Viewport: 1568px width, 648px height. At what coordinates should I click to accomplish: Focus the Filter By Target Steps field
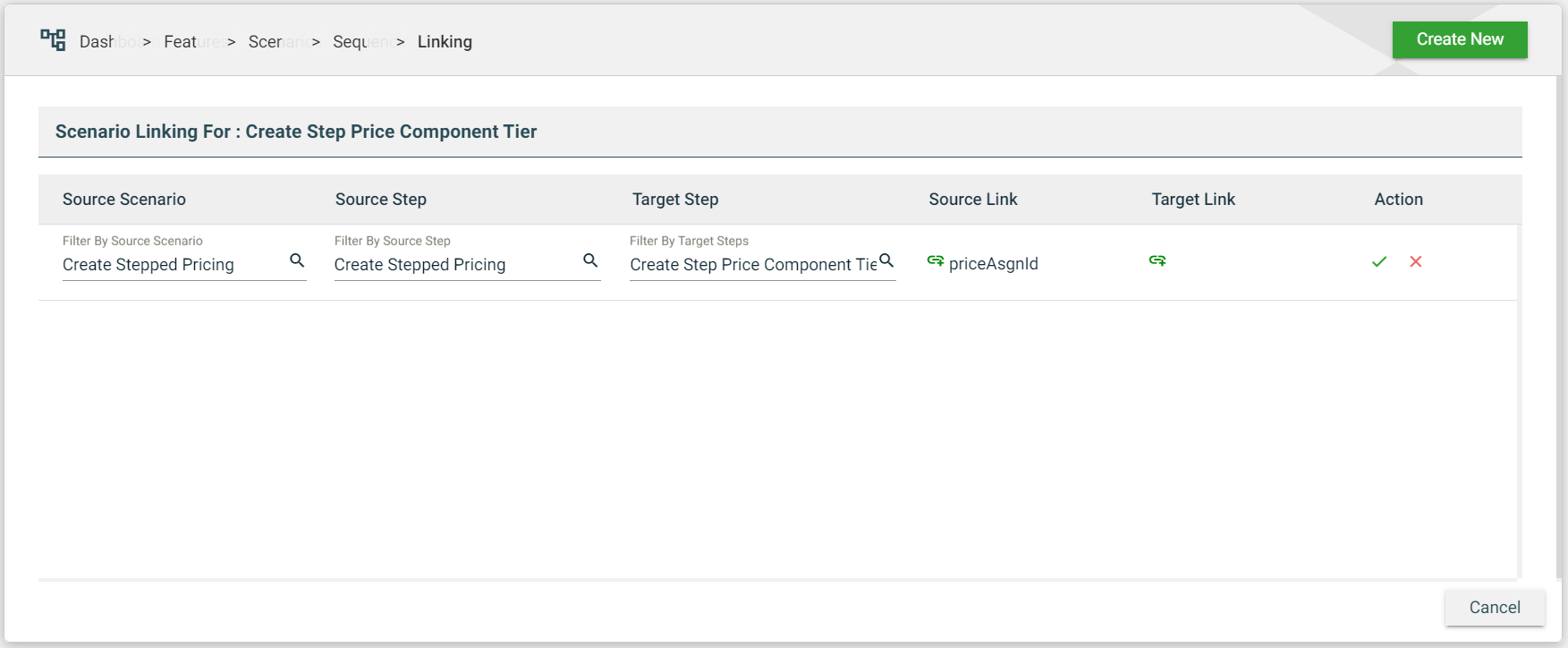(x=751, y=265)
